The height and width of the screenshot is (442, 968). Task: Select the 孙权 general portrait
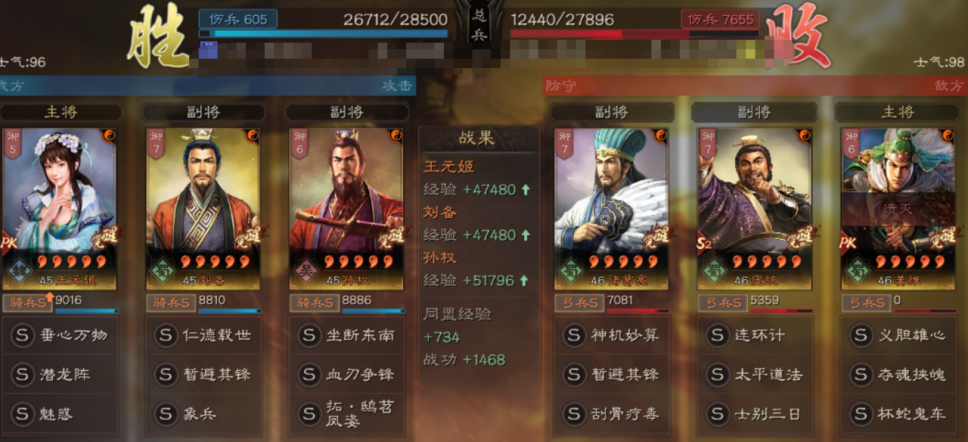[x=347, y=209]
